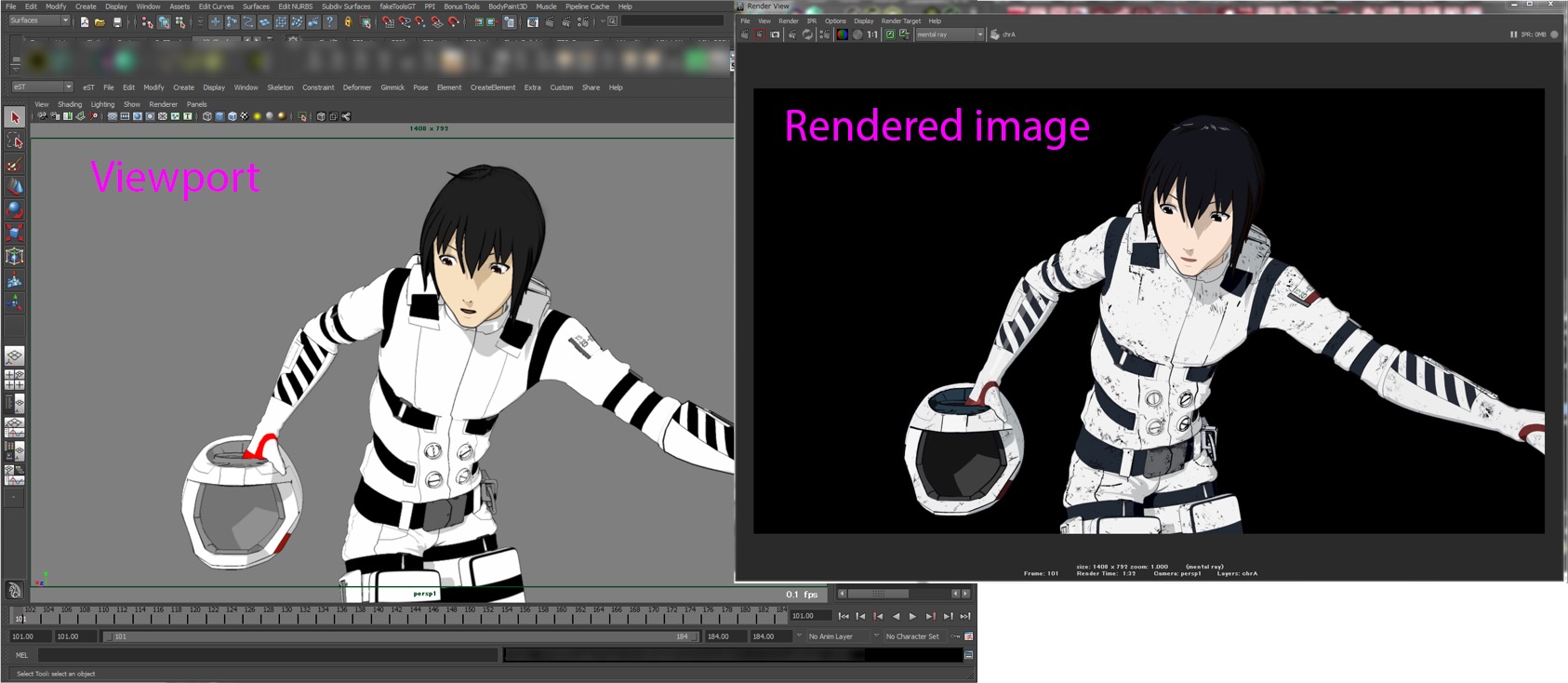Toggle Snap to points icon
This screenshot has width=1568, height=683.
click(x=419, y=21)
